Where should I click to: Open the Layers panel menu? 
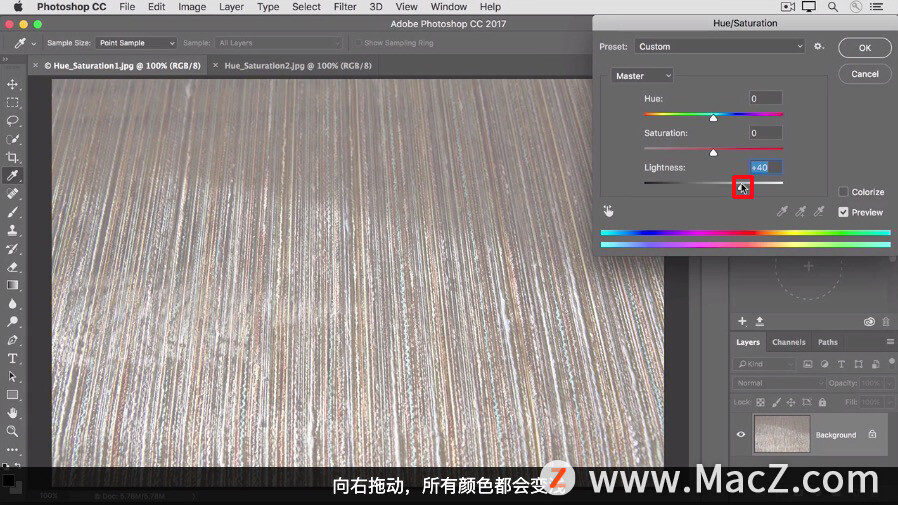pos(890,342)
